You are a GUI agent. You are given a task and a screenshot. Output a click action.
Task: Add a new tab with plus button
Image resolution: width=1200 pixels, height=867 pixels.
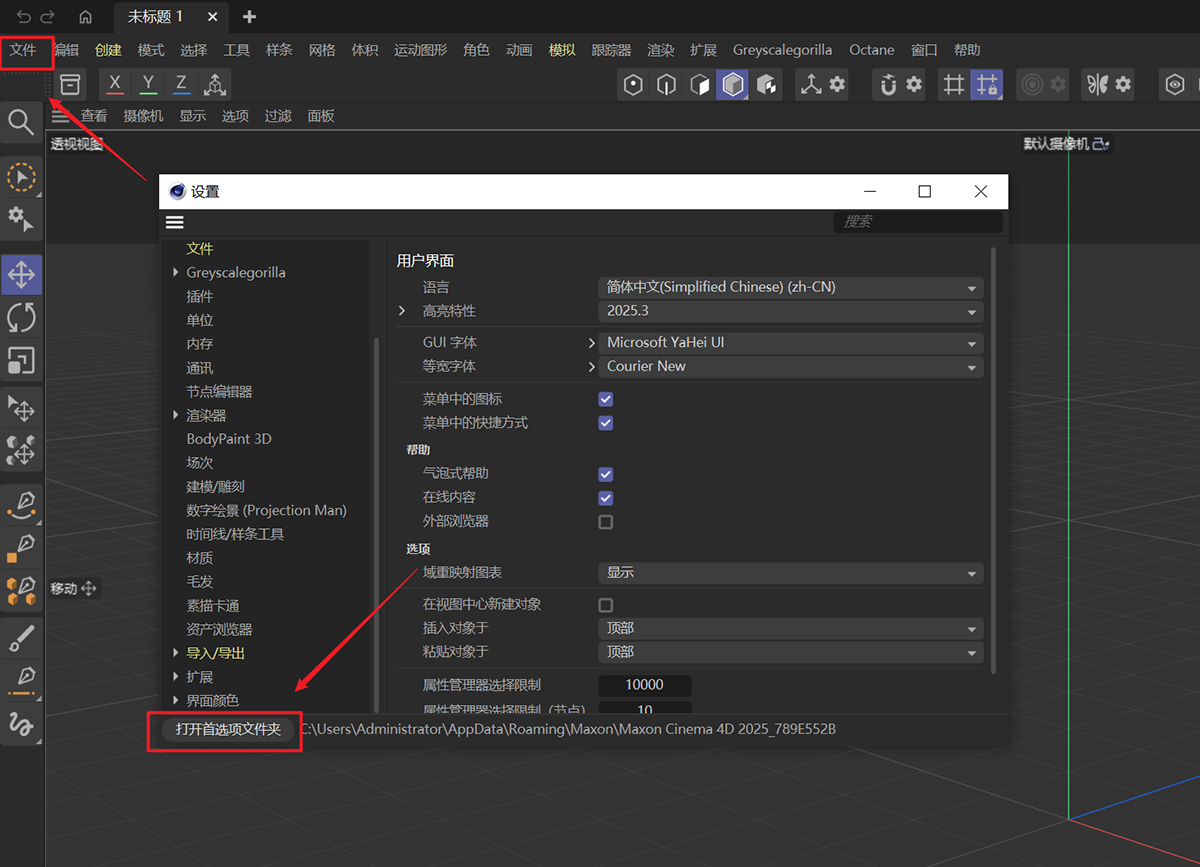pyautogui.click(x=250, y=17)
